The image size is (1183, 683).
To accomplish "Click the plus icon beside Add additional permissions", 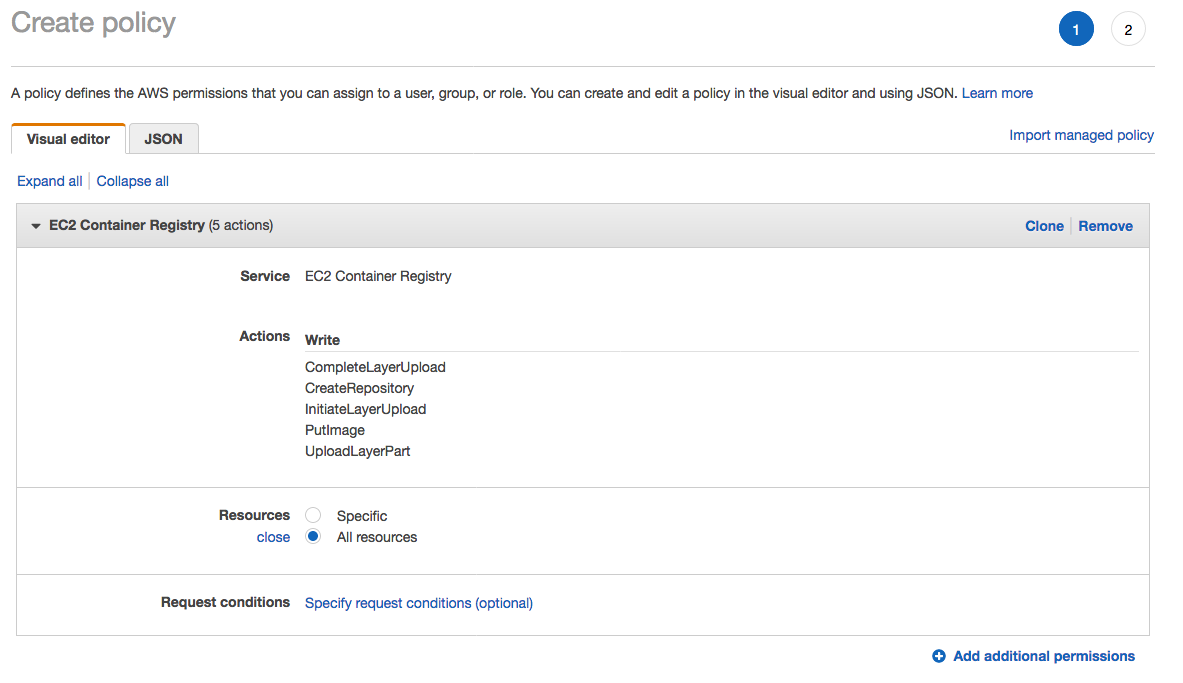I will pos(939,657).
